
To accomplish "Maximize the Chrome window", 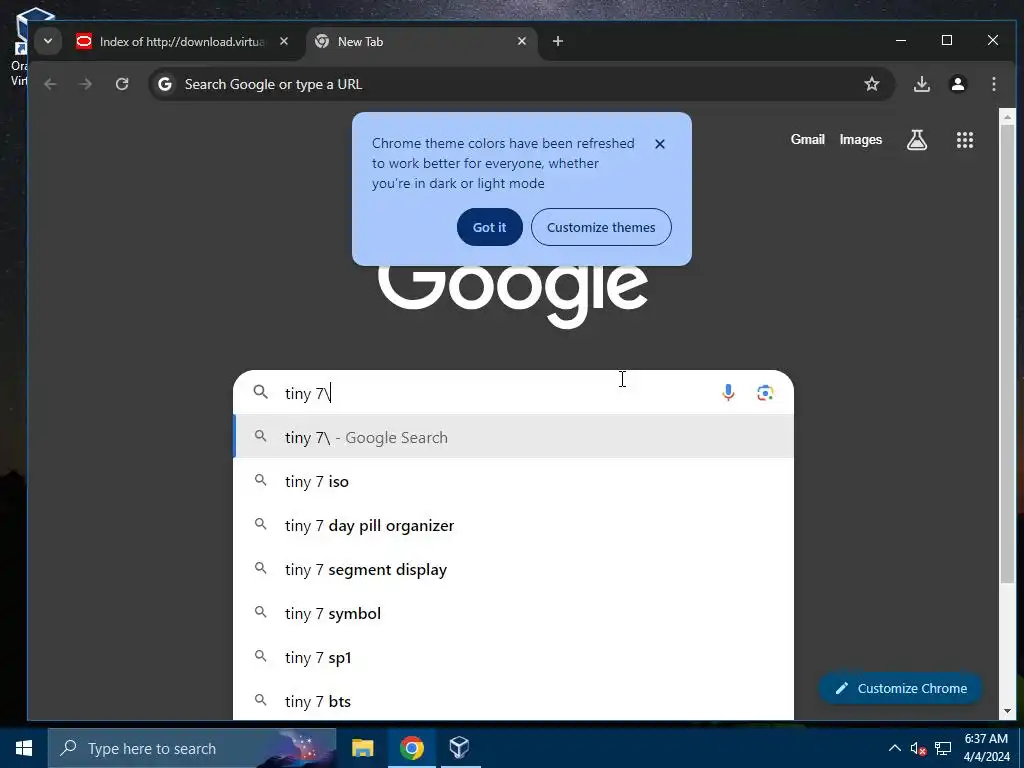I will pyautogui.click(x=947, y=40).
